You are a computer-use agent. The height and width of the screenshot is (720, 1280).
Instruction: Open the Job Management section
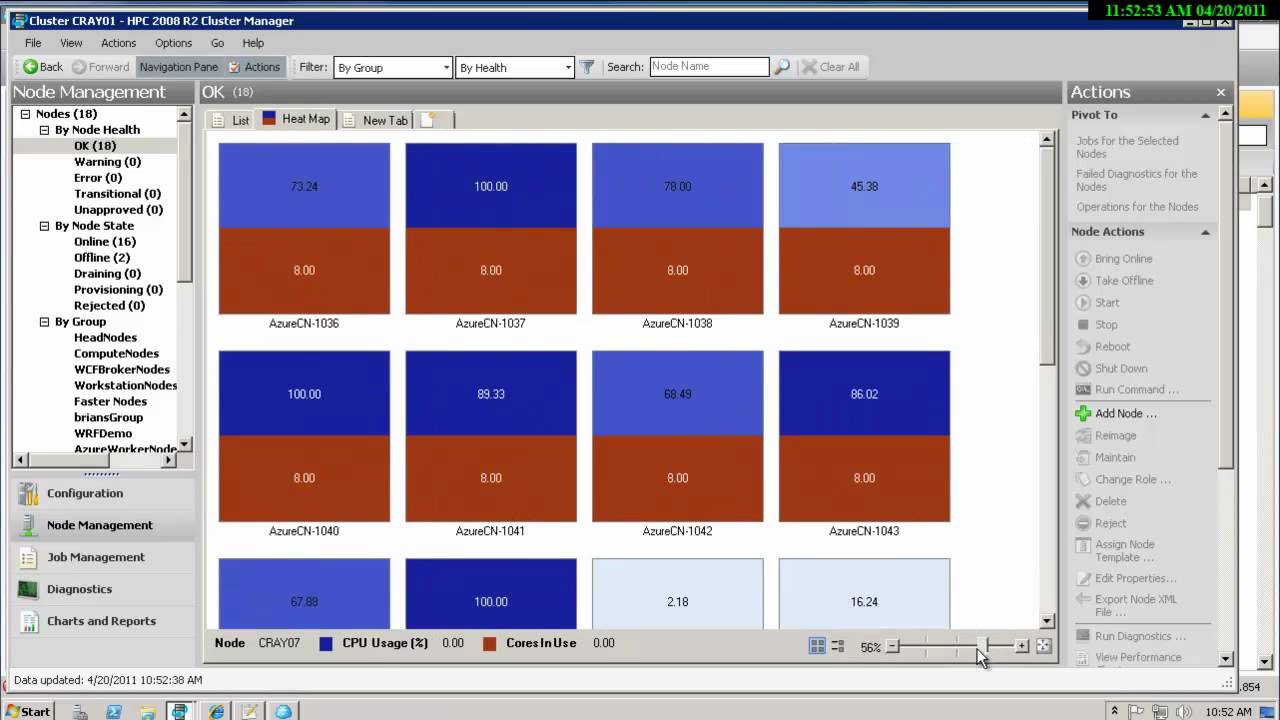click(103, 557)
